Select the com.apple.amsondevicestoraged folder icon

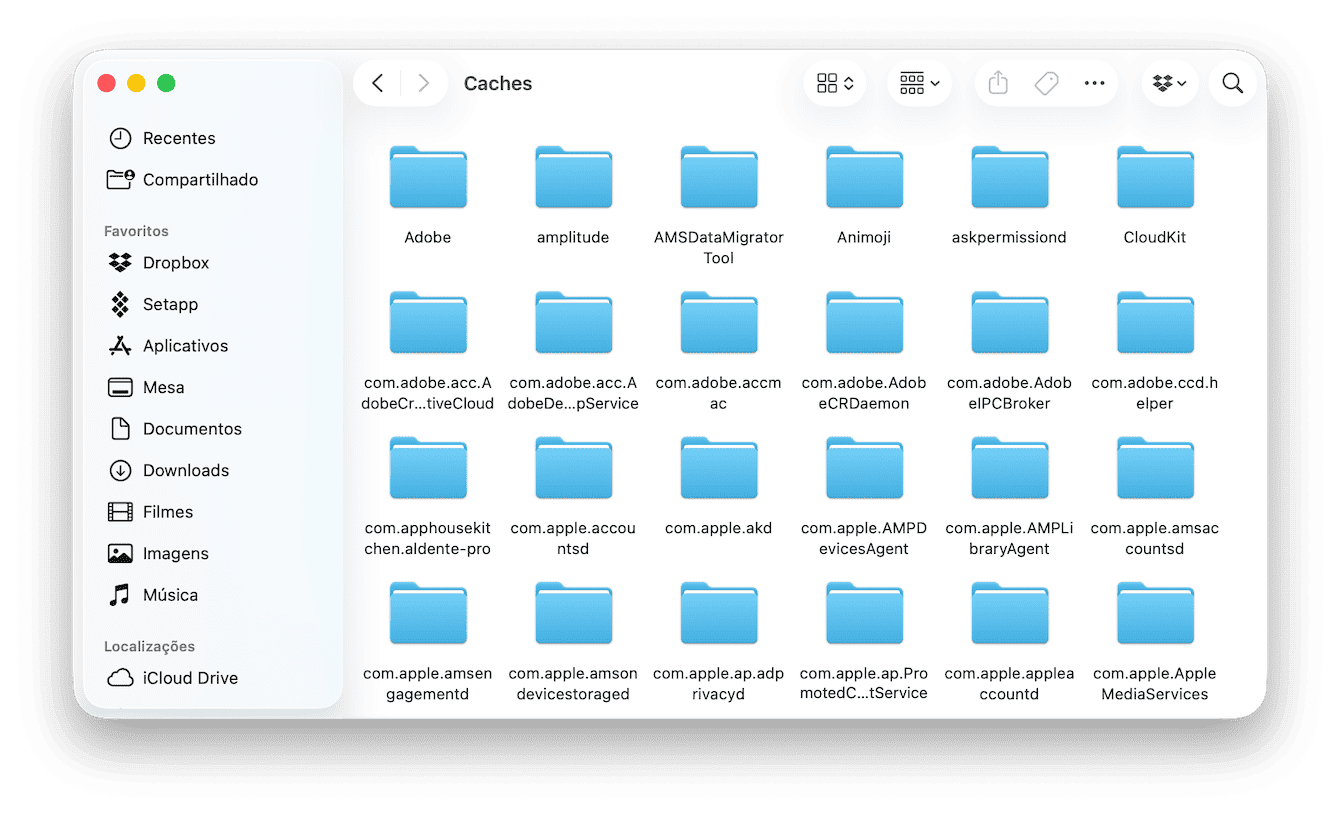(x=573, y=613)
